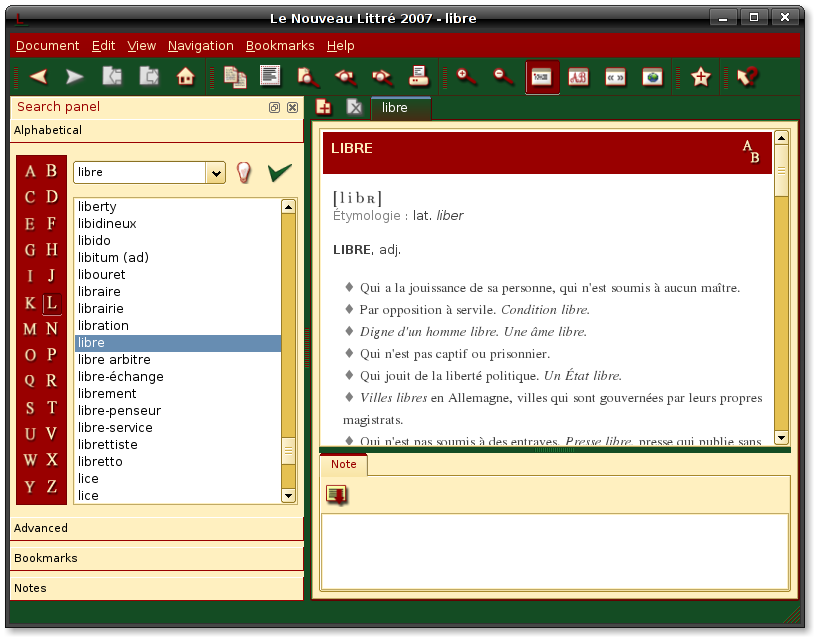
Task: Open the Document menu
Action: (47, 46)
